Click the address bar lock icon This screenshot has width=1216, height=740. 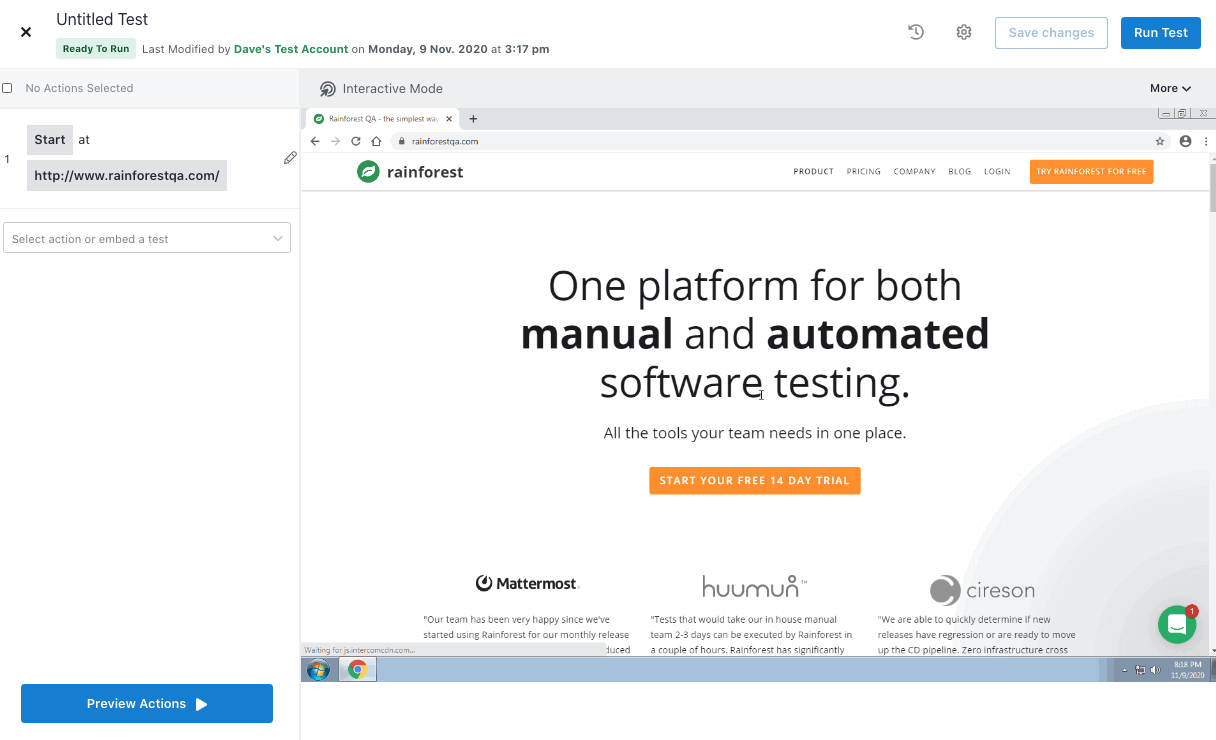pyautogui.click(x=402, y=141)
